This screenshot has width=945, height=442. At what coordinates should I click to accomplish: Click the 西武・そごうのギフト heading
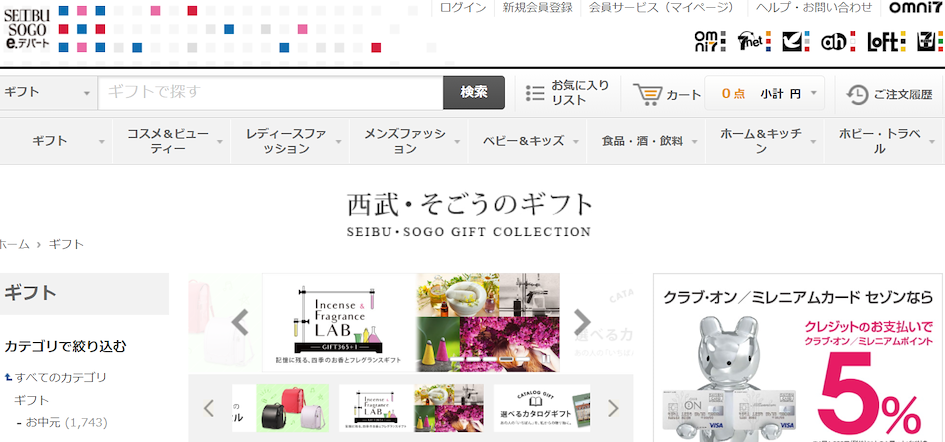click(470, 205)
